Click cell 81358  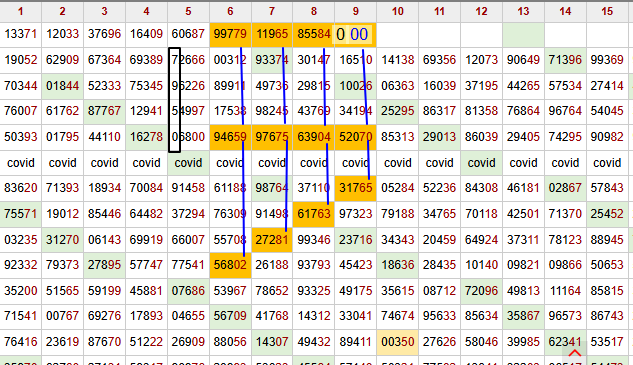[x=481, y=111]
